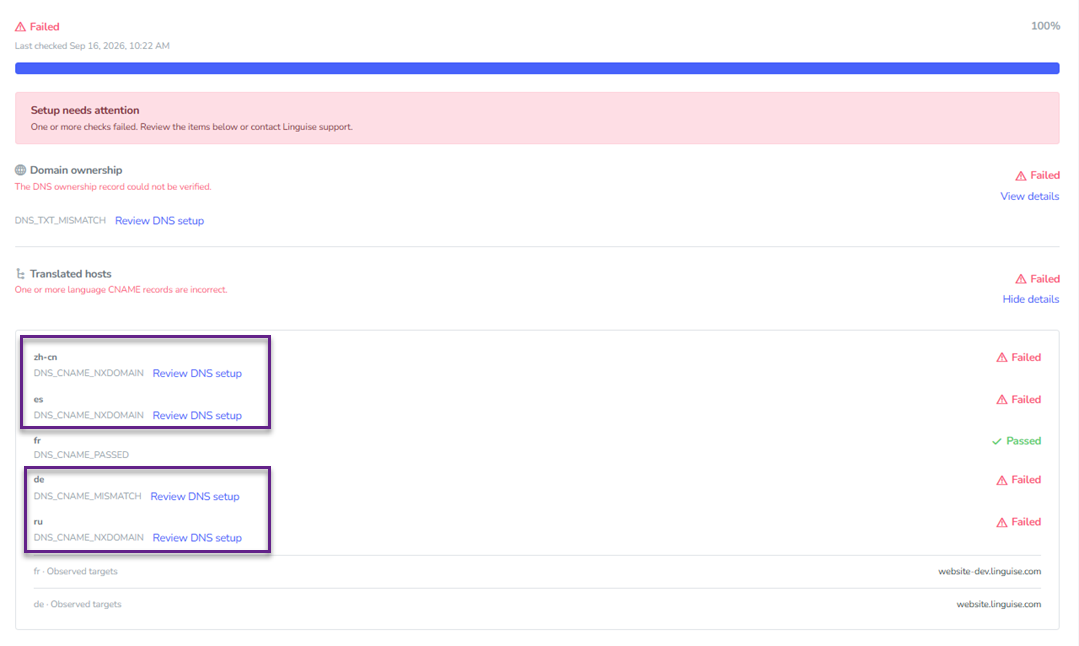The height and width of the screenshot is (646, 1079).
Task: Click the Domain ownership heading
Action: (76, 170)
